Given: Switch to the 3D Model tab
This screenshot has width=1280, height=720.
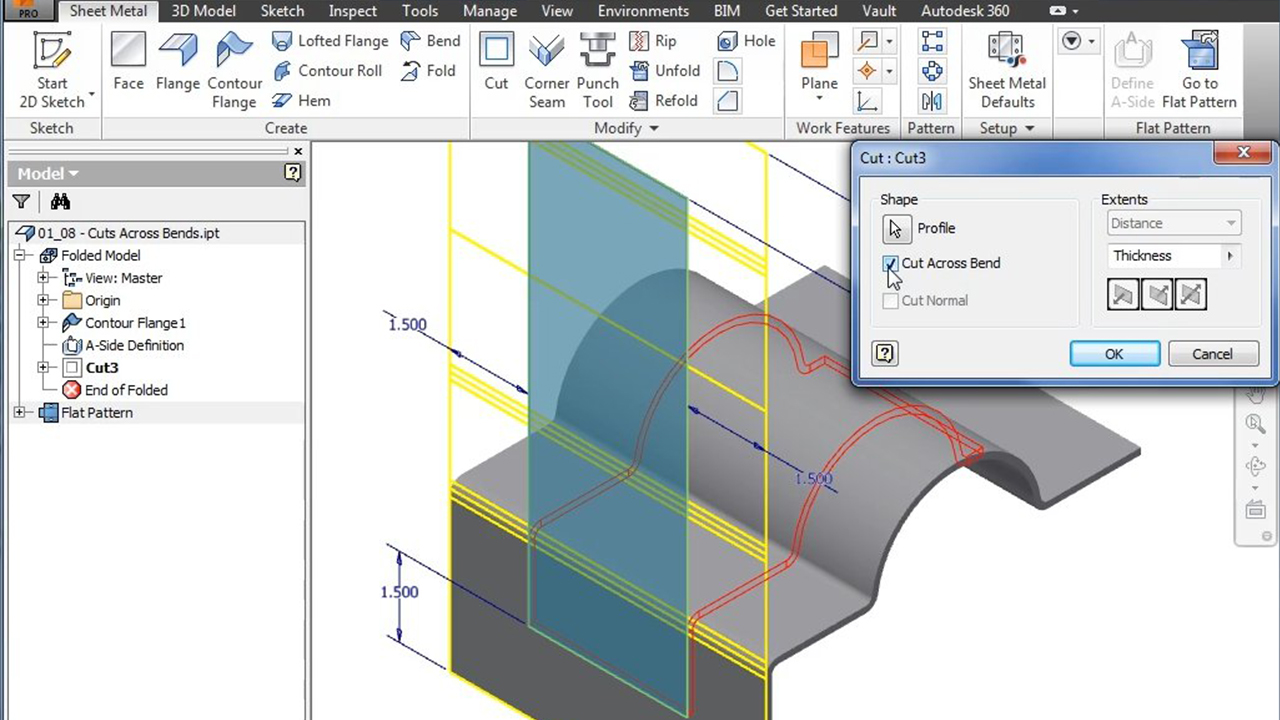Looking at the screenshot, I should 205,11.
